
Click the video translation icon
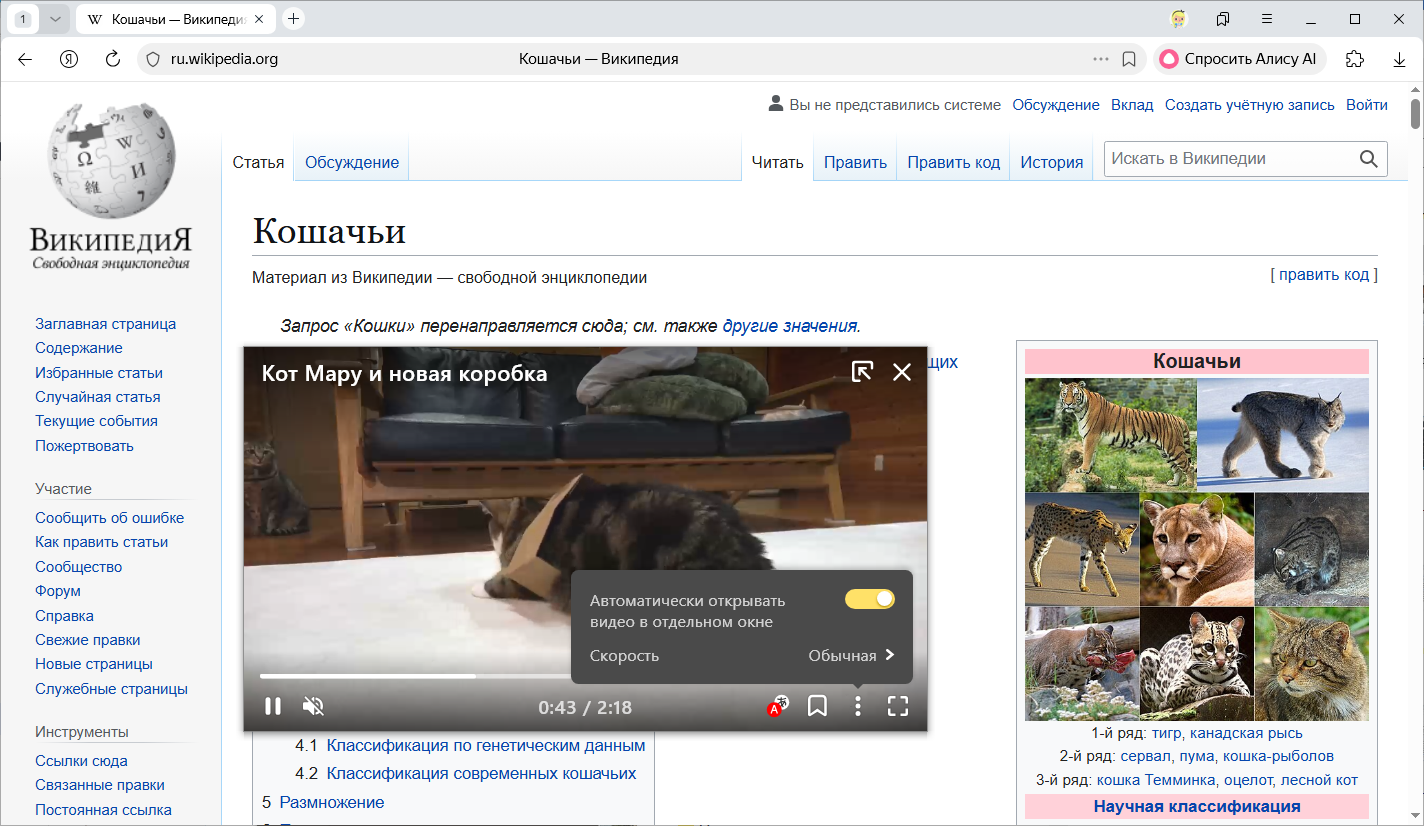[777, 706]
